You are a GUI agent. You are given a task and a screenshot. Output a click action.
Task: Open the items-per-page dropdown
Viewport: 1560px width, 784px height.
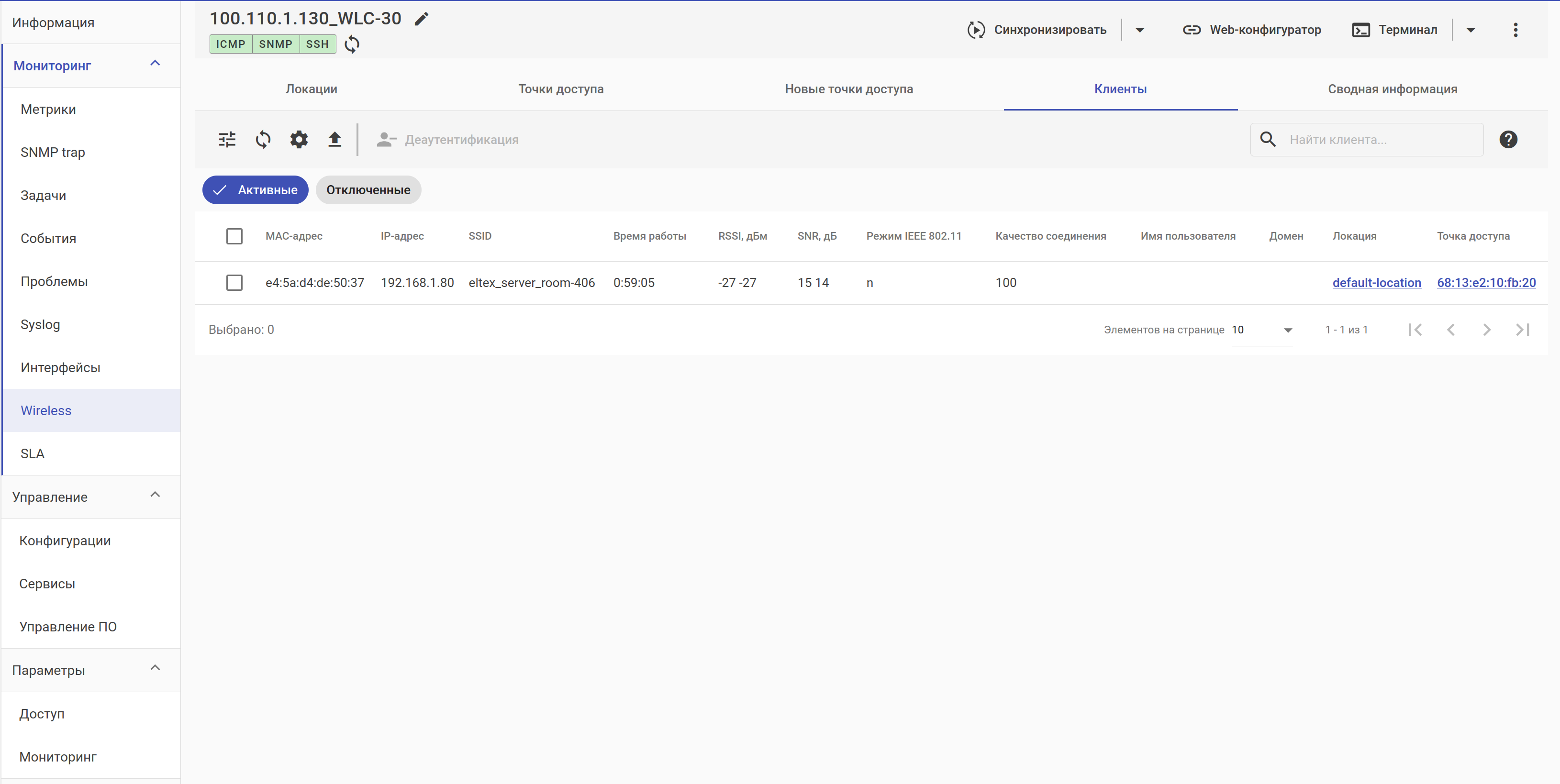tap(1262, 330)
